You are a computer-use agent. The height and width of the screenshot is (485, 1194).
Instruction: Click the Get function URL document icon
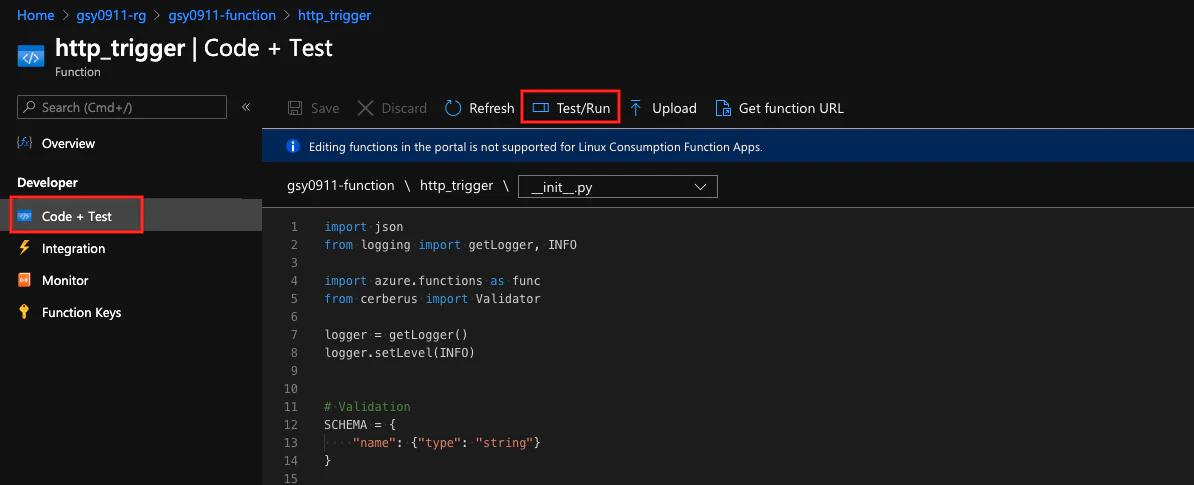click(723, 108)
